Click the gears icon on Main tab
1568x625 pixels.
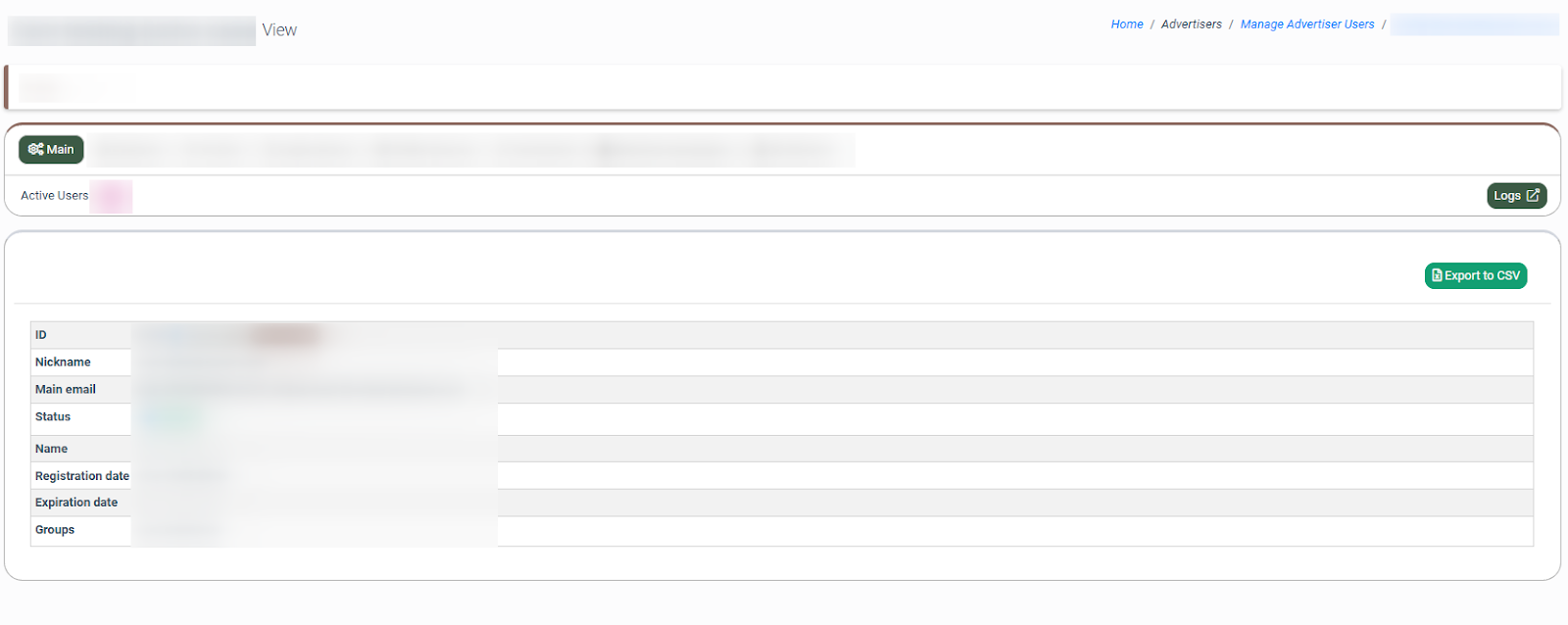35,150
